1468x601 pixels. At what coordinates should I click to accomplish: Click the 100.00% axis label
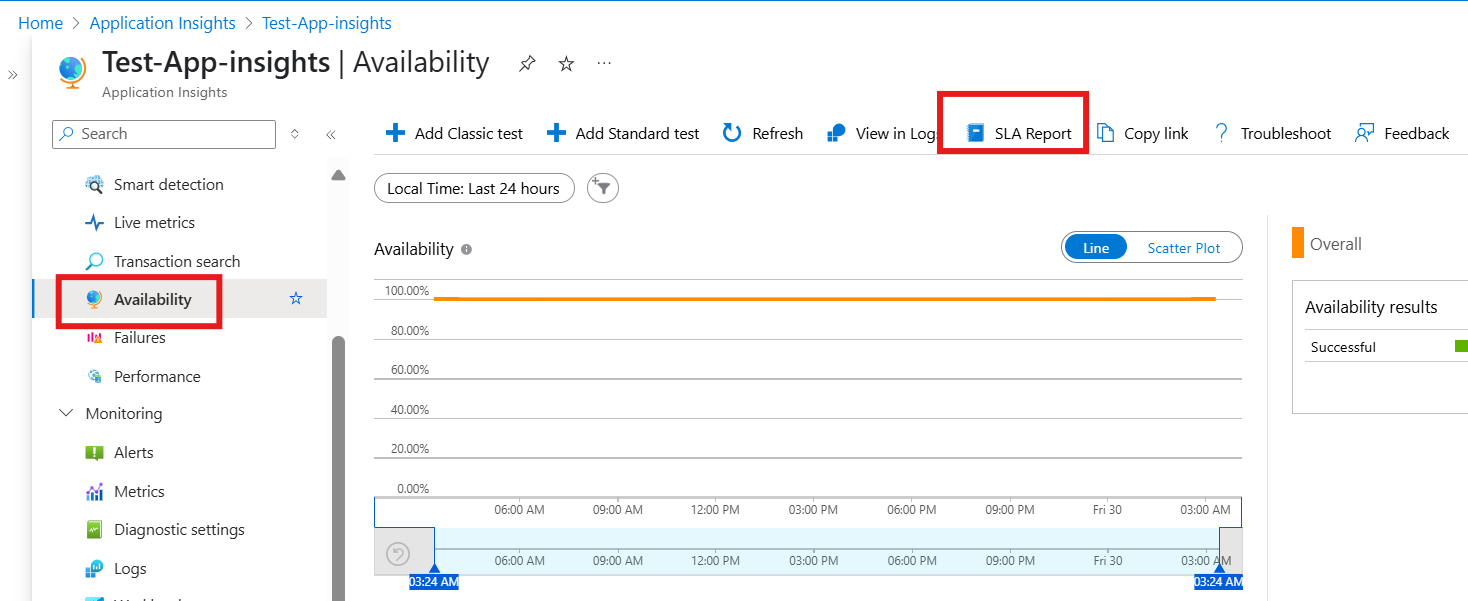407,291
